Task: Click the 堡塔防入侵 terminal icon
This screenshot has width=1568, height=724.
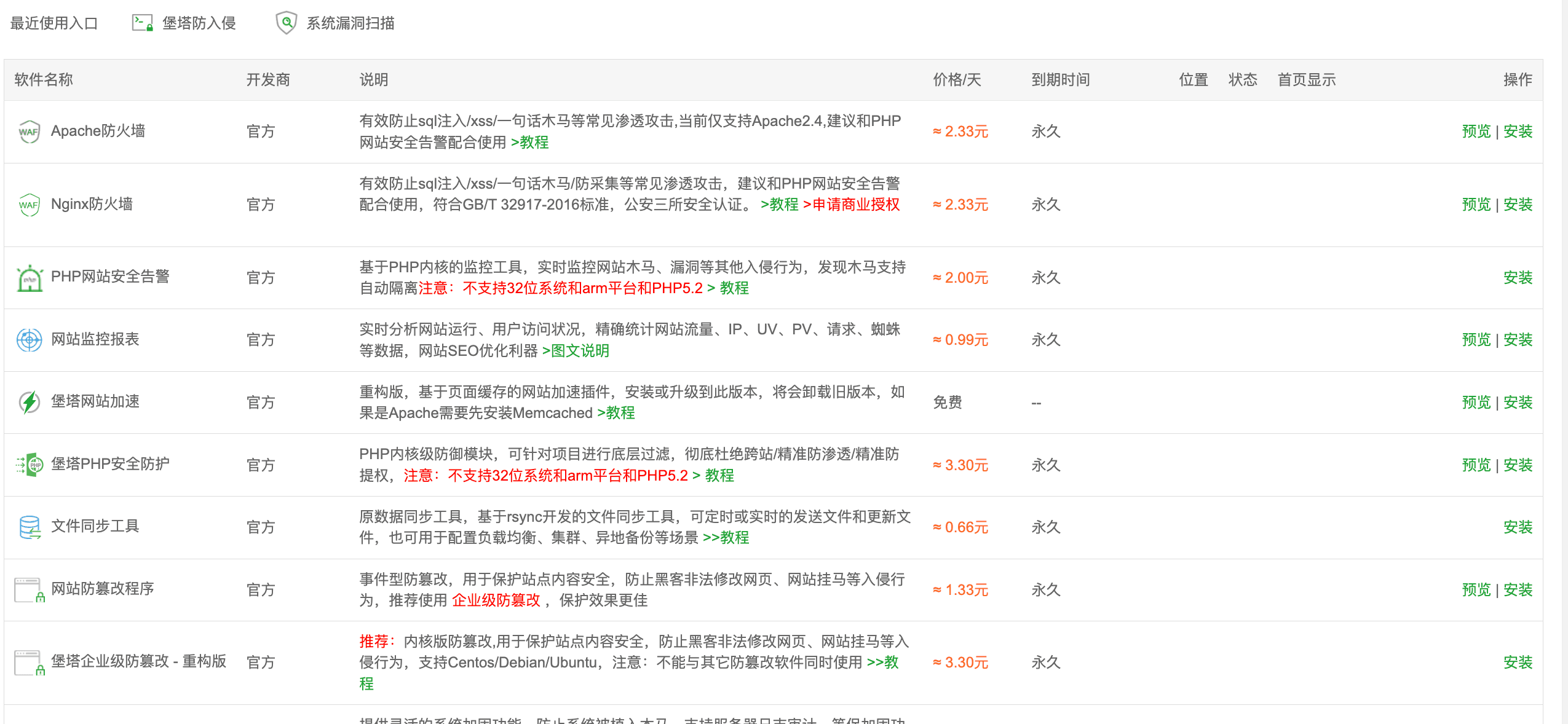Action: coord(143,23)
